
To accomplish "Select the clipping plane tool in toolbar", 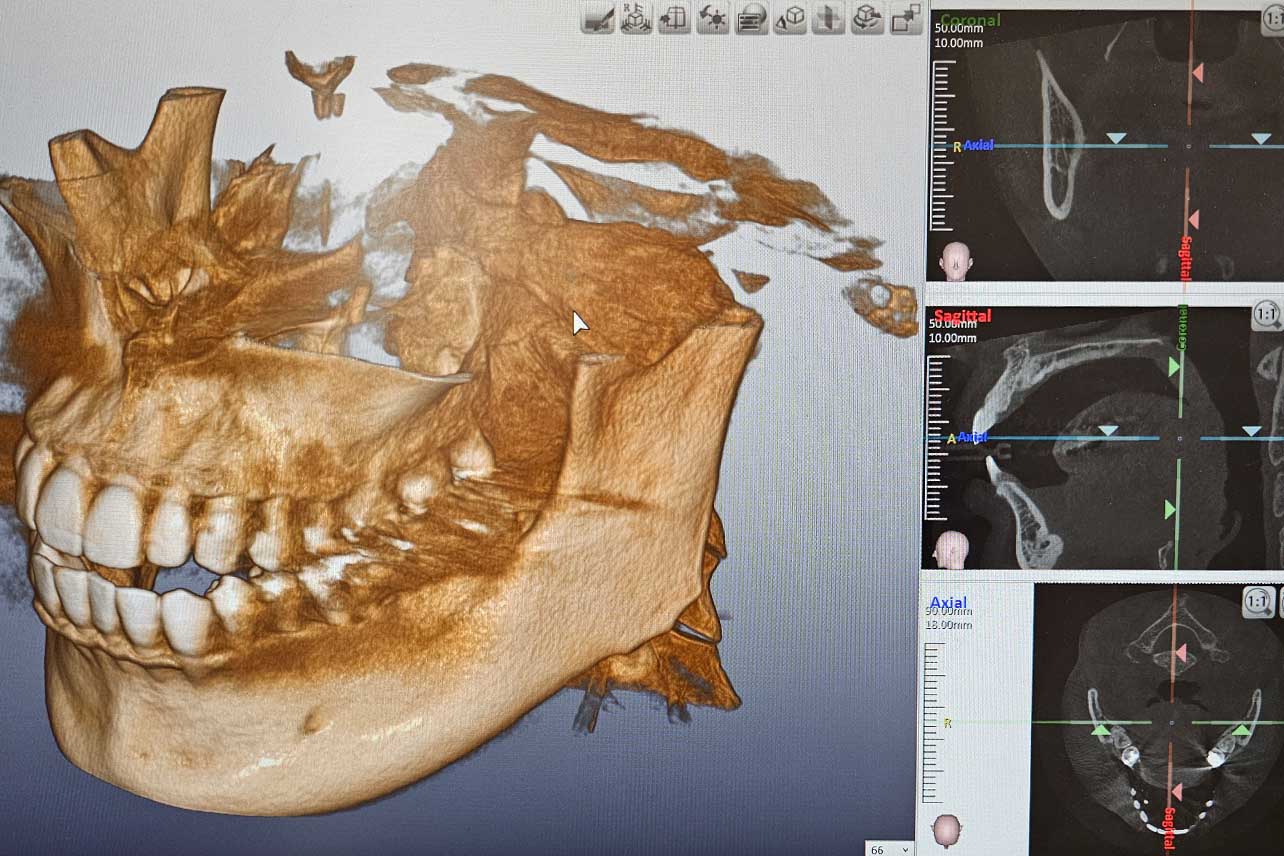I will pyautogui.click(x=598, y=18).
